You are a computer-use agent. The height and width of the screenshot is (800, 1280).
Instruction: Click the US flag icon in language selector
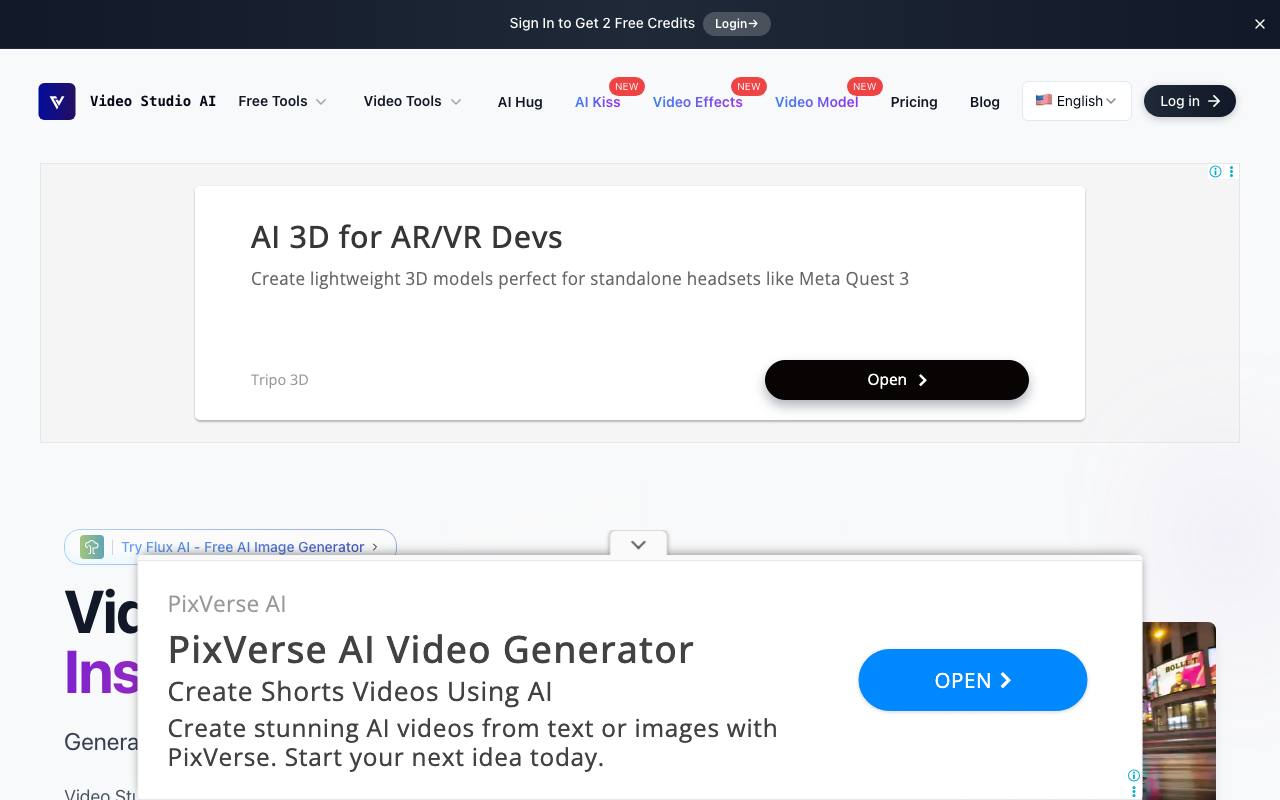[x=1043, y=100]
